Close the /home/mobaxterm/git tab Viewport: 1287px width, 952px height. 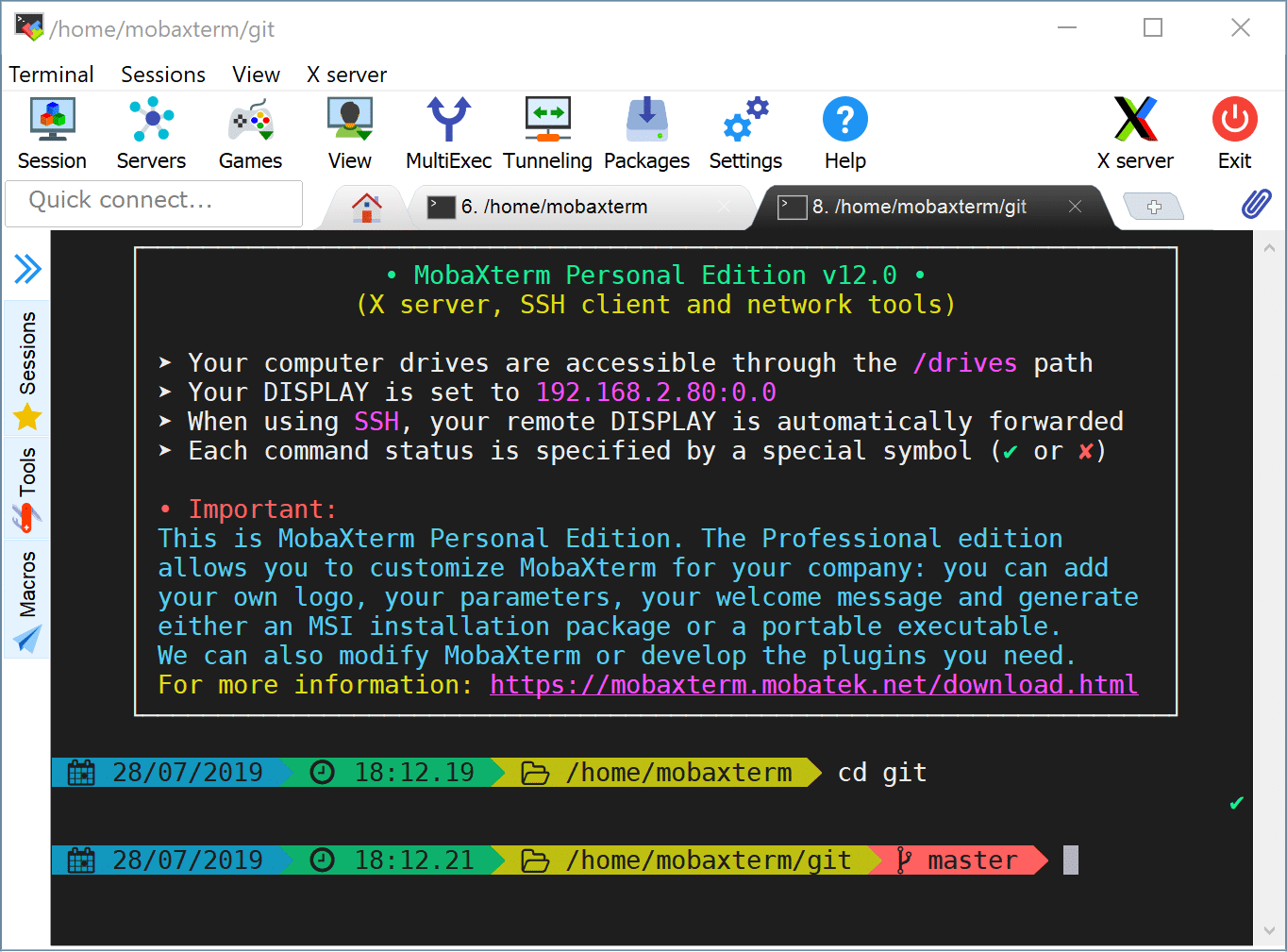[x=1075, y=207]
